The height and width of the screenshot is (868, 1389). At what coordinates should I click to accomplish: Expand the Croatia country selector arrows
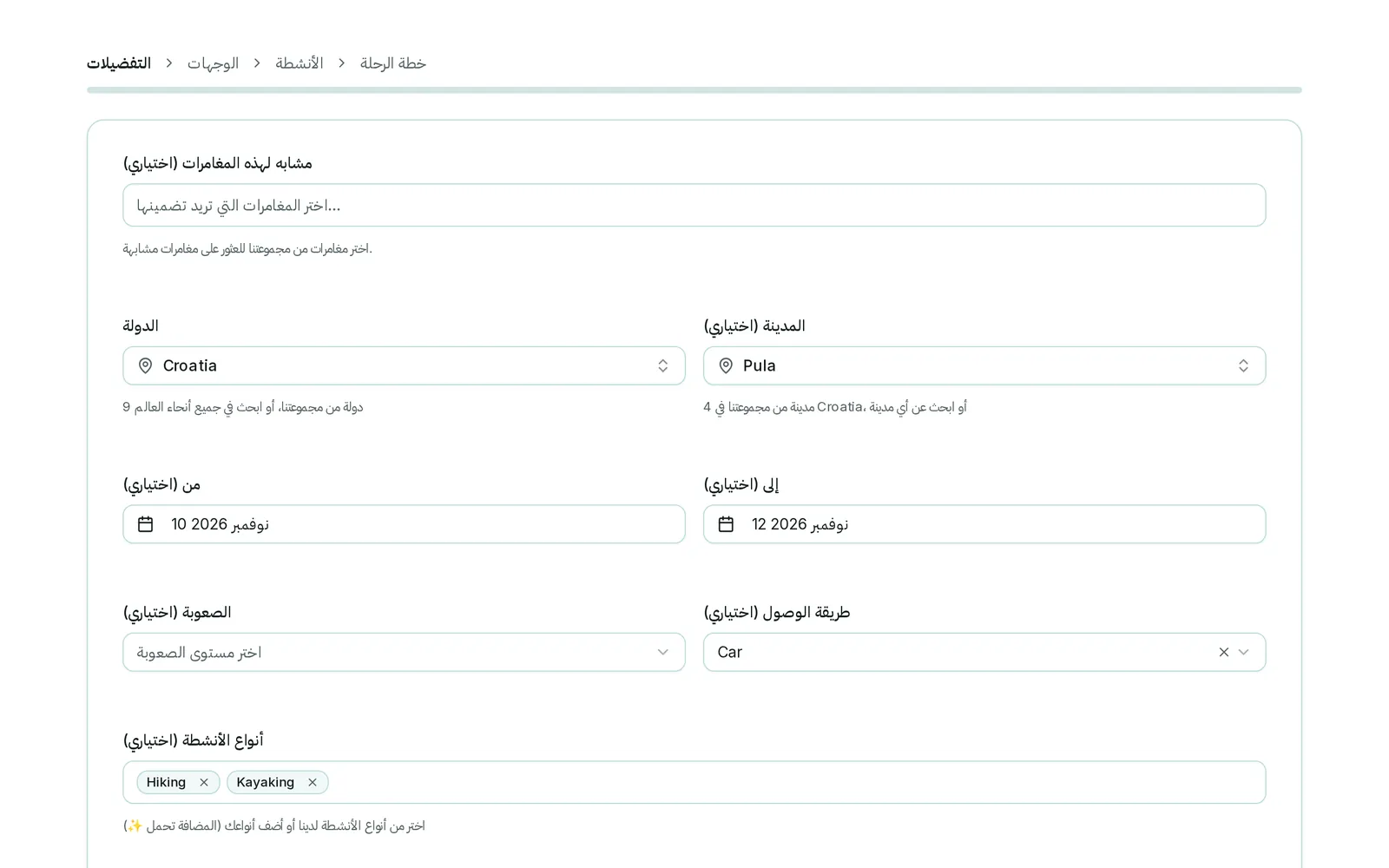coord(663,366)
